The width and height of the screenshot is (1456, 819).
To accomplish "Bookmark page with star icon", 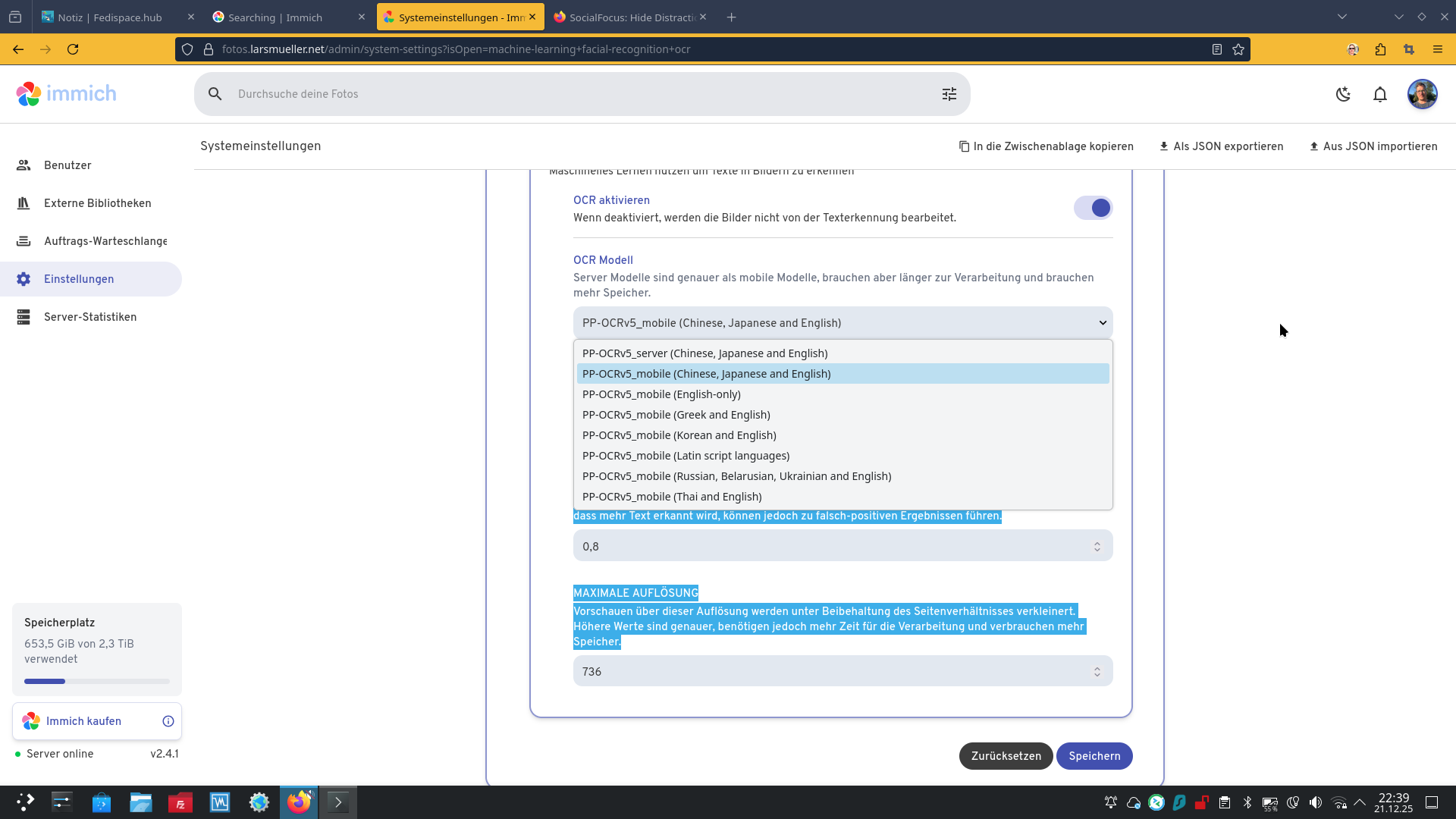I will click(1238, 49).
